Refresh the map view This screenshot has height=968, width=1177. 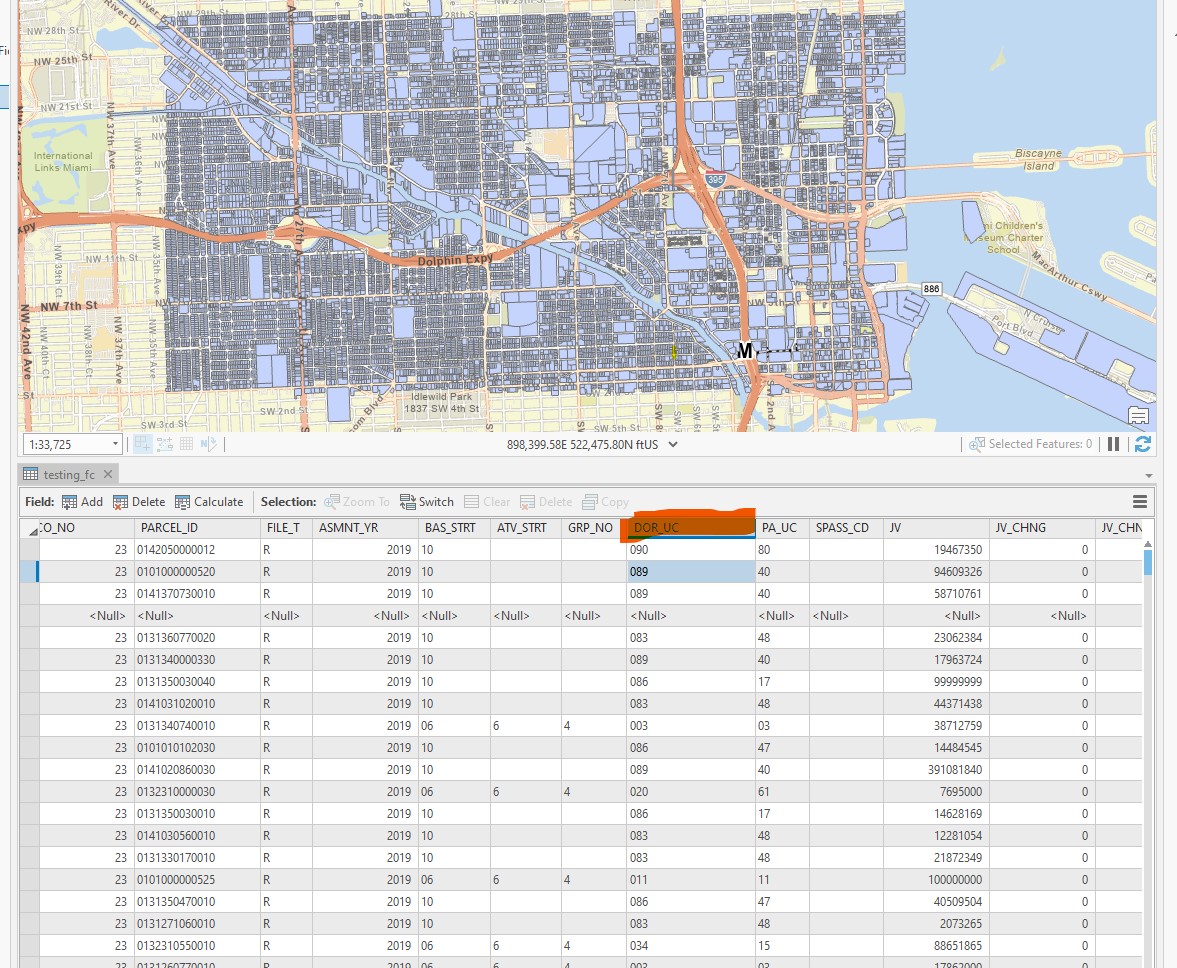[1143, 444]
